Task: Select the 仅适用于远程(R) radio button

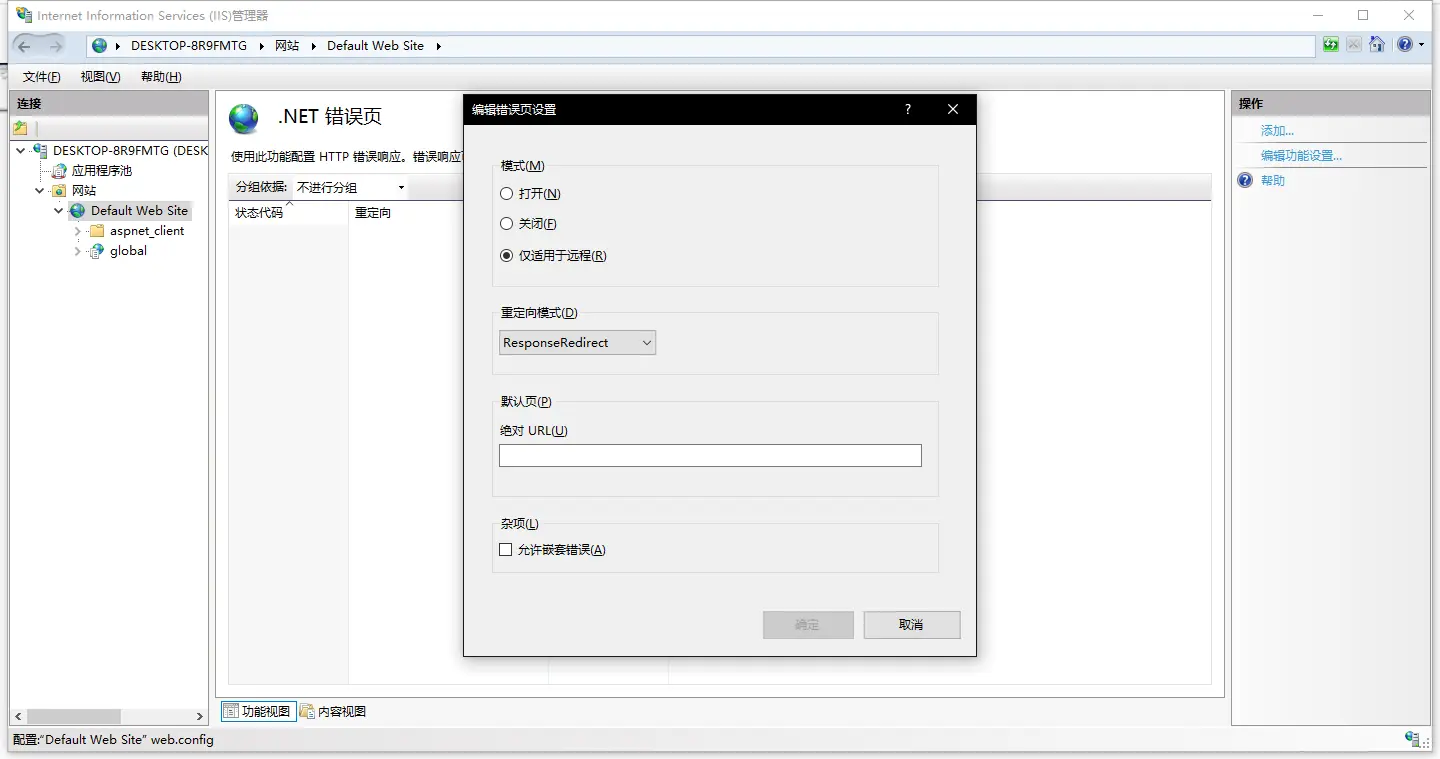Action: (506, 256)
